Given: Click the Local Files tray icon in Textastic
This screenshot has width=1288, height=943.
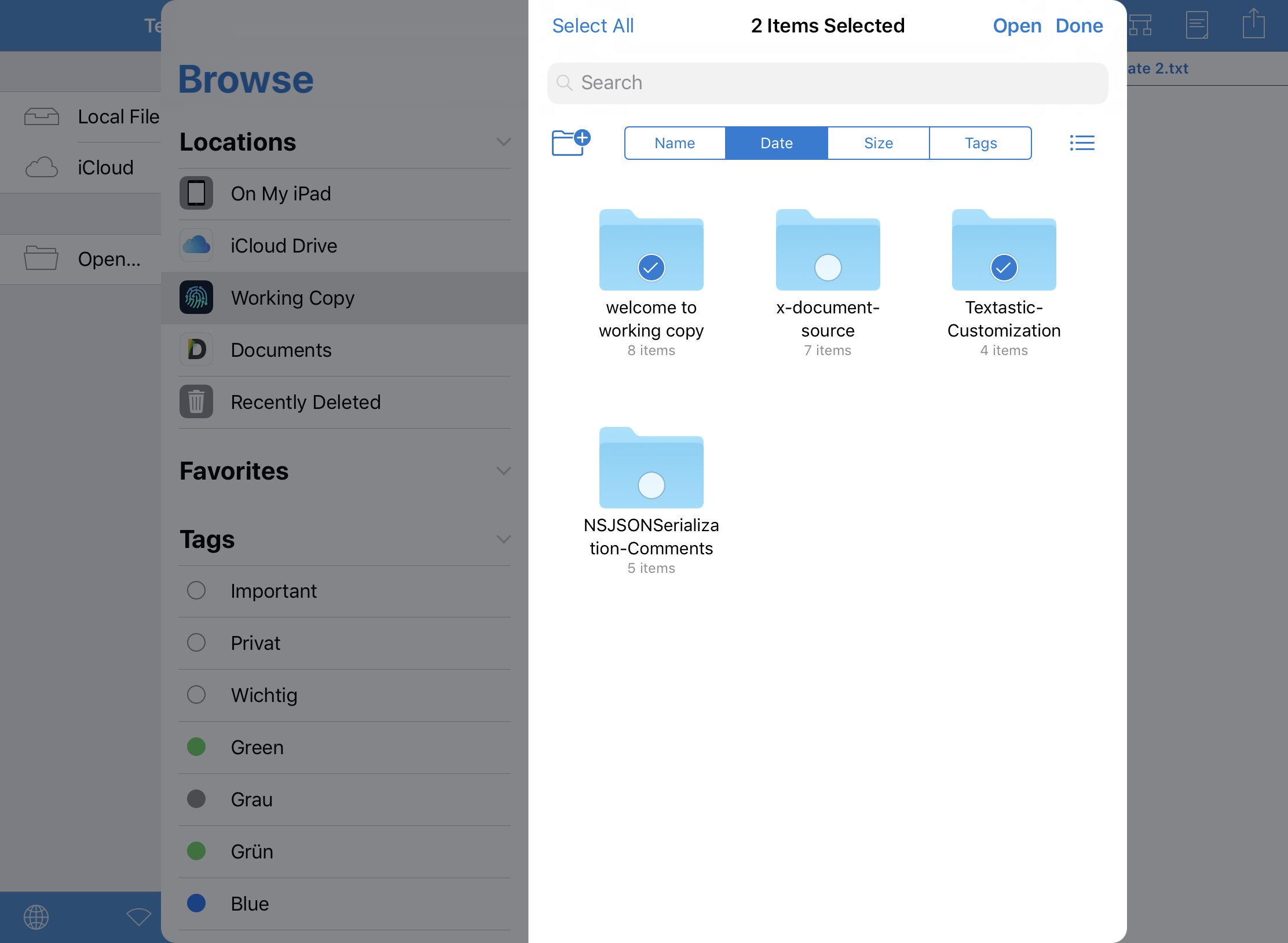Looking at the screenshot, I should pyautogui.click(x=42, y=116).
